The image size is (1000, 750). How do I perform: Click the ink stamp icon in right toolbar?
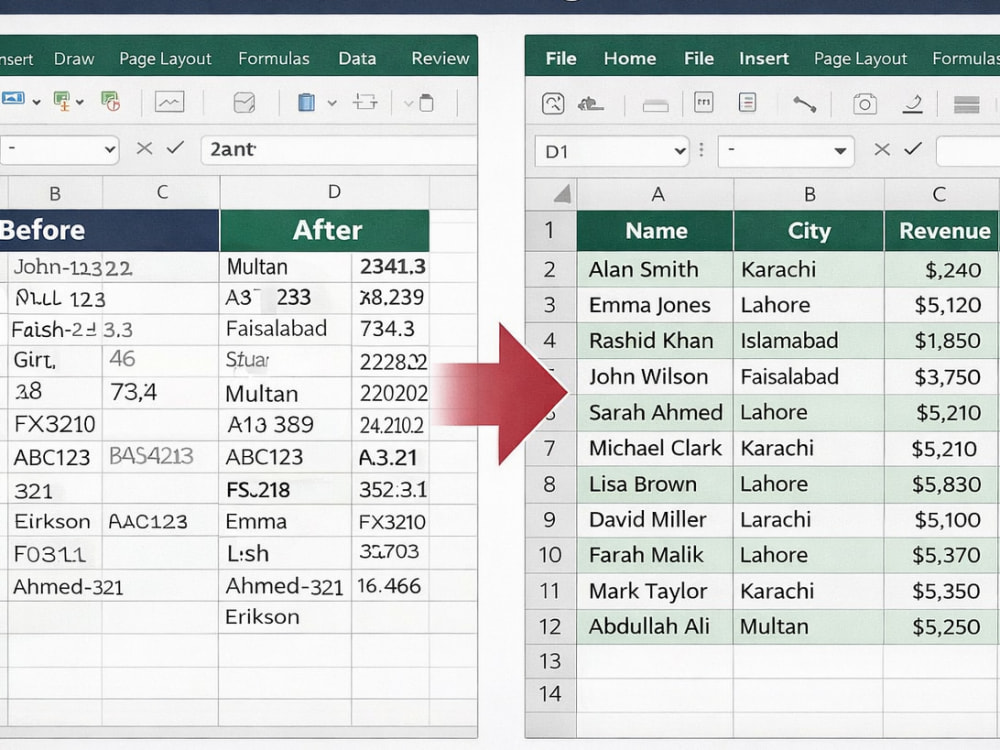(590, 103)
